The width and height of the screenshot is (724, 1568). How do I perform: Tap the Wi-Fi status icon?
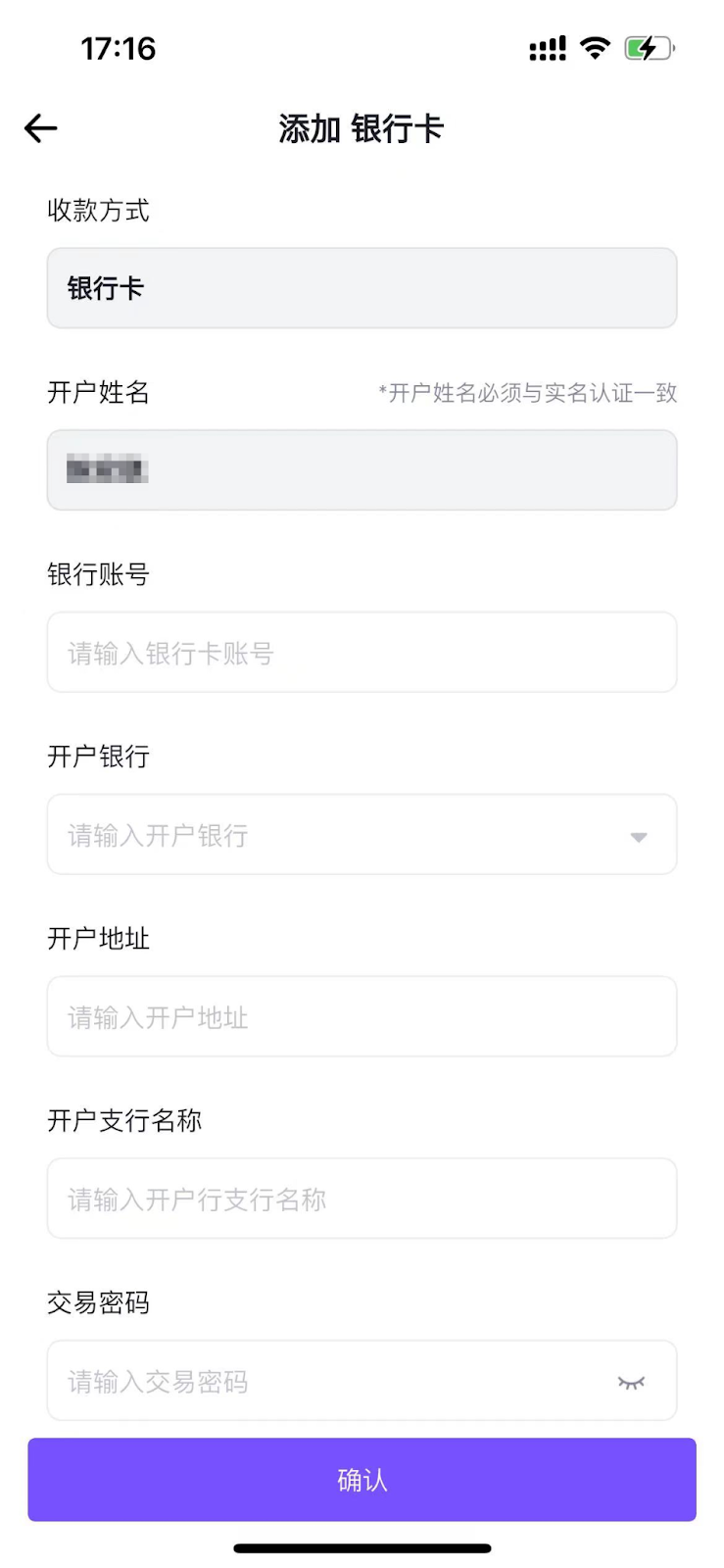click(x=595, y=48)
